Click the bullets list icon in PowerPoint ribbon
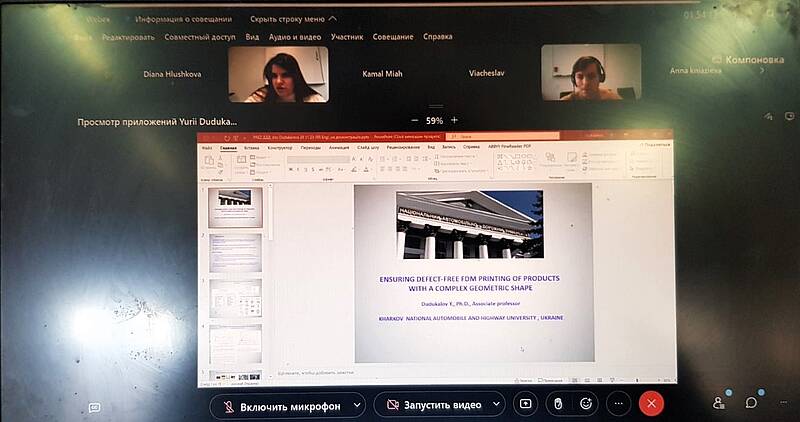Image resolution: width=800 pixels, height=422 pixels. tap(383, 159)
